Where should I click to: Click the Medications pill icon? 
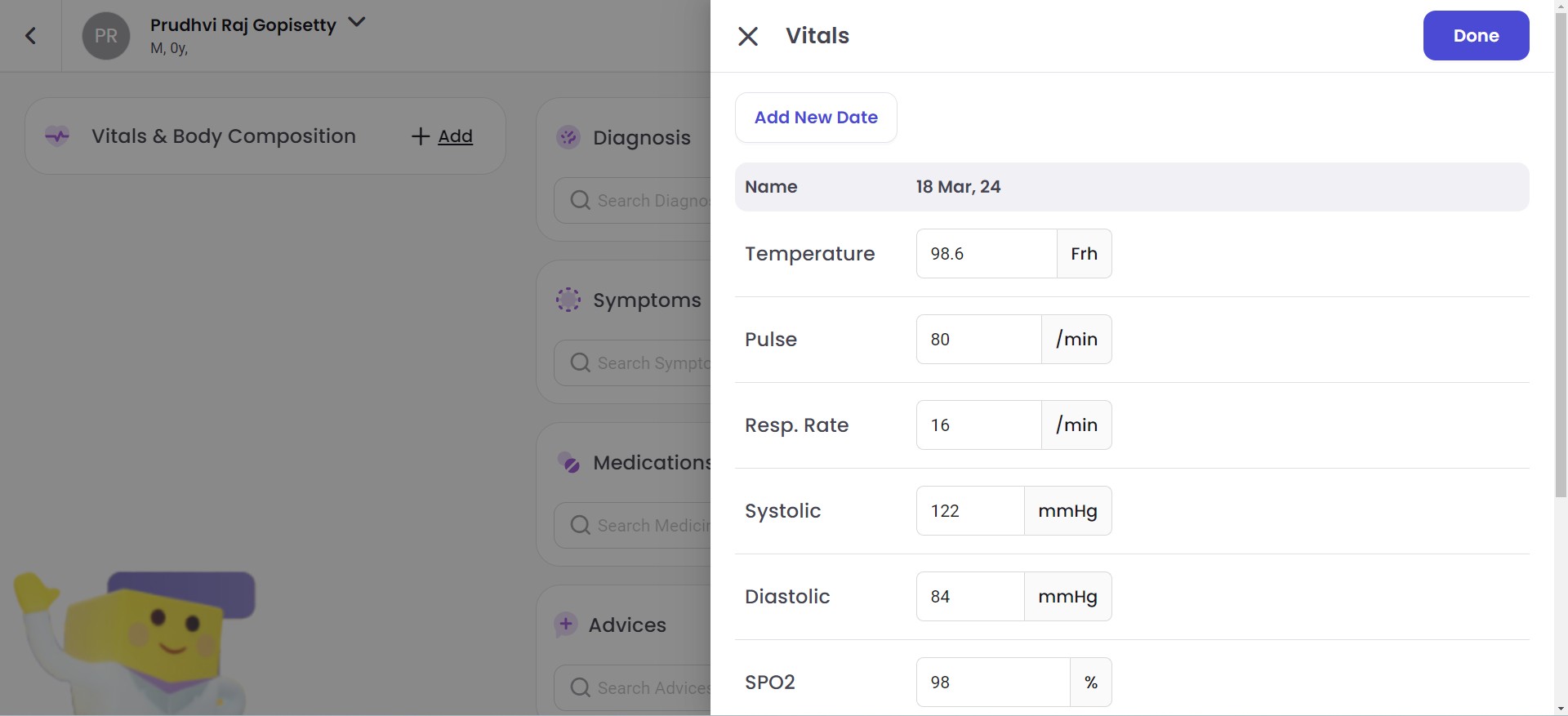coord(568,463)
